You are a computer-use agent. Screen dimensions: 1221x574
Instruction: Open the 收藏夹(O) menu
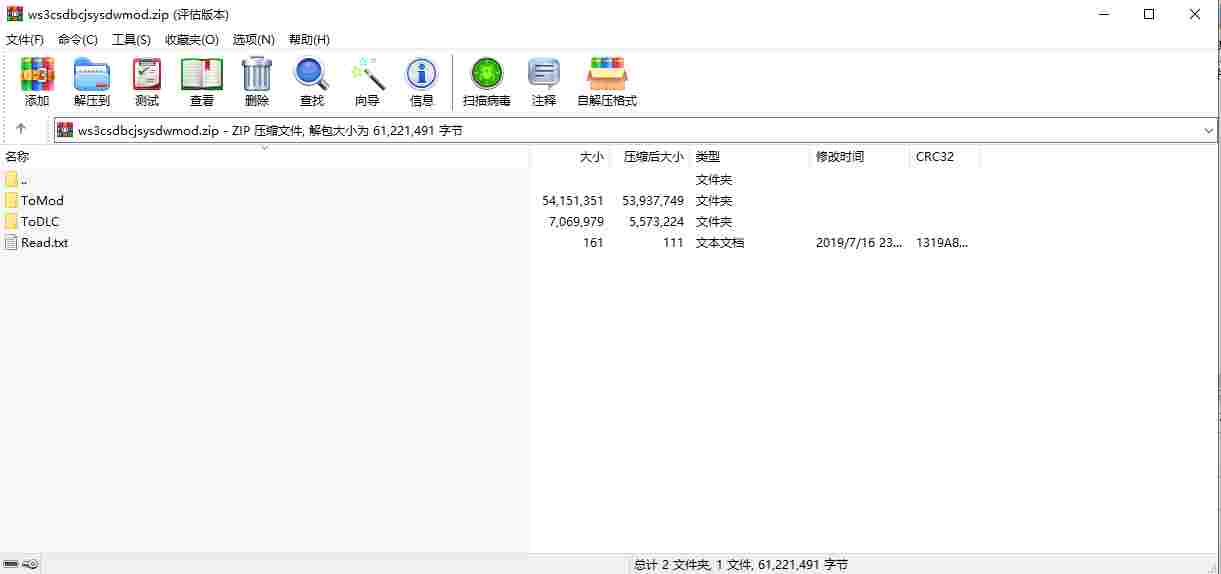[x=192, y=39]
